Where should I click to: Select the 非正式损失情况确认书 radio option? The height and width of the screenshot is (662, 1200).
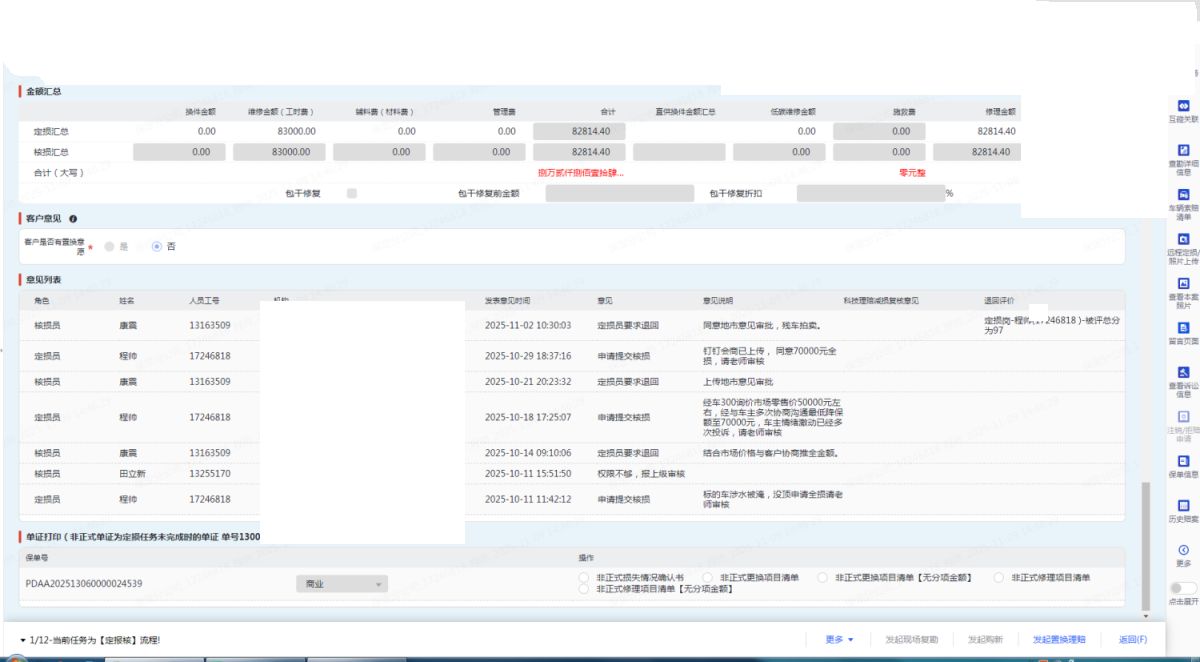[584, 577]
